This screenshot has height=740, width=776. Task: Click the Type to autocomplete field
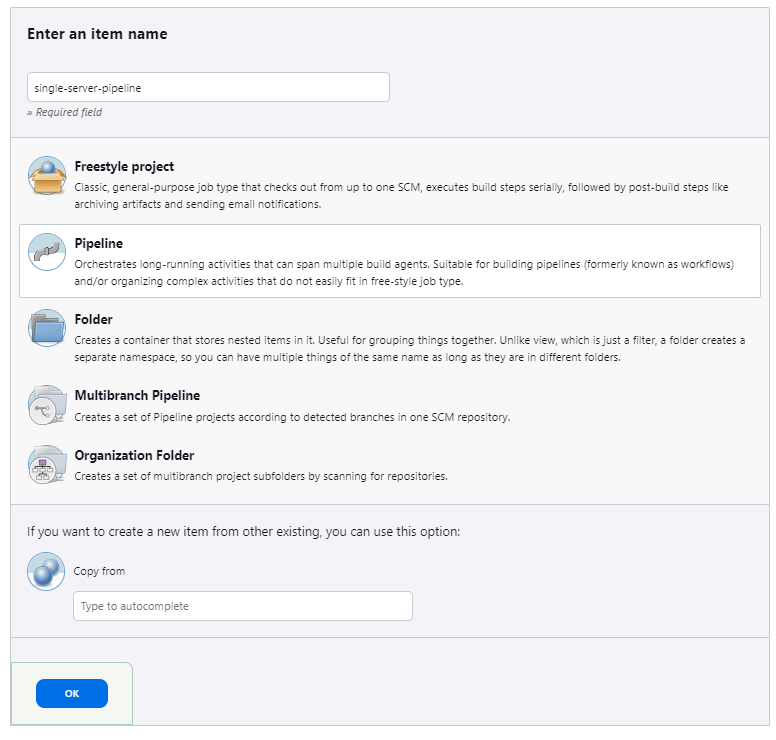[243, 606]
